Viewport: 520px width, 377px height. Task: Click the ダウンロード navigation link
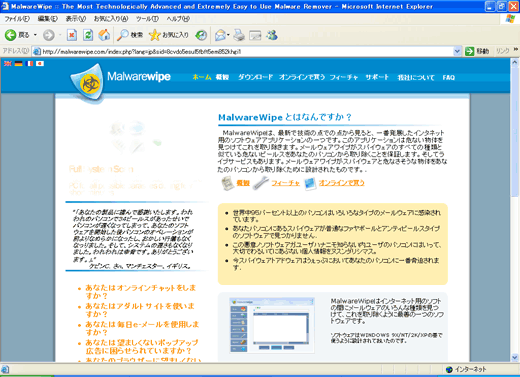pos(255,77)
